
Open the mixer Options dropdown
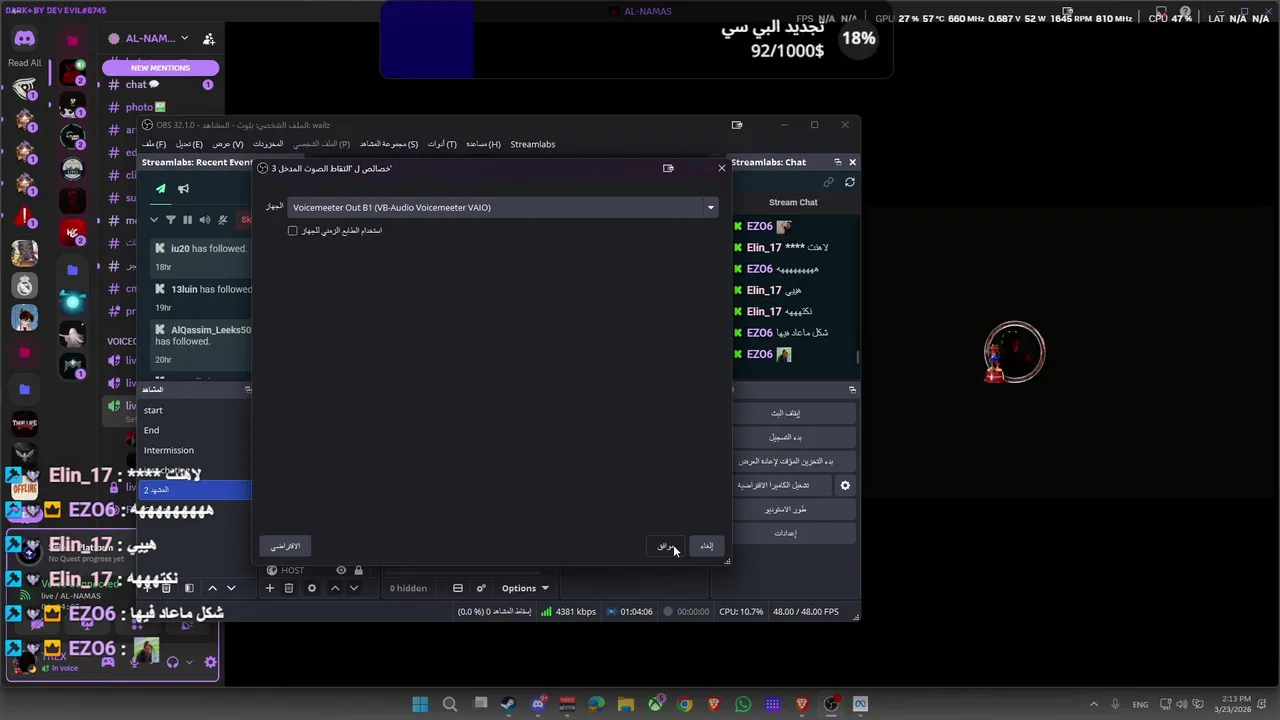[x=525, y=588]
